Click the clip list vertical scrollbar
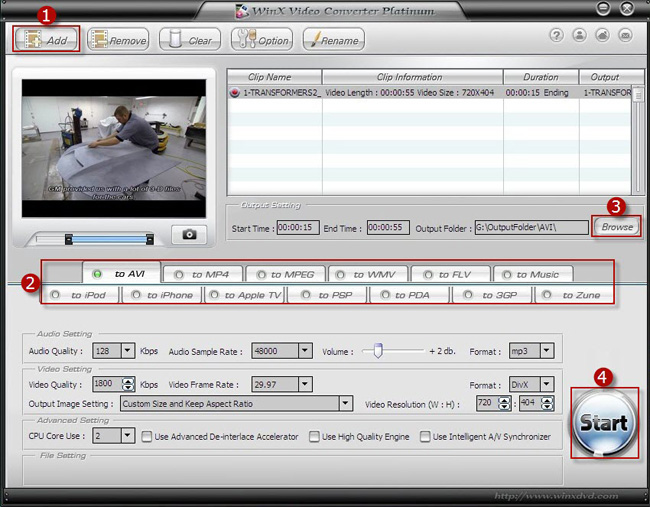Image resolution: width=650 pixels, height=507 pixels. (638, 139)
